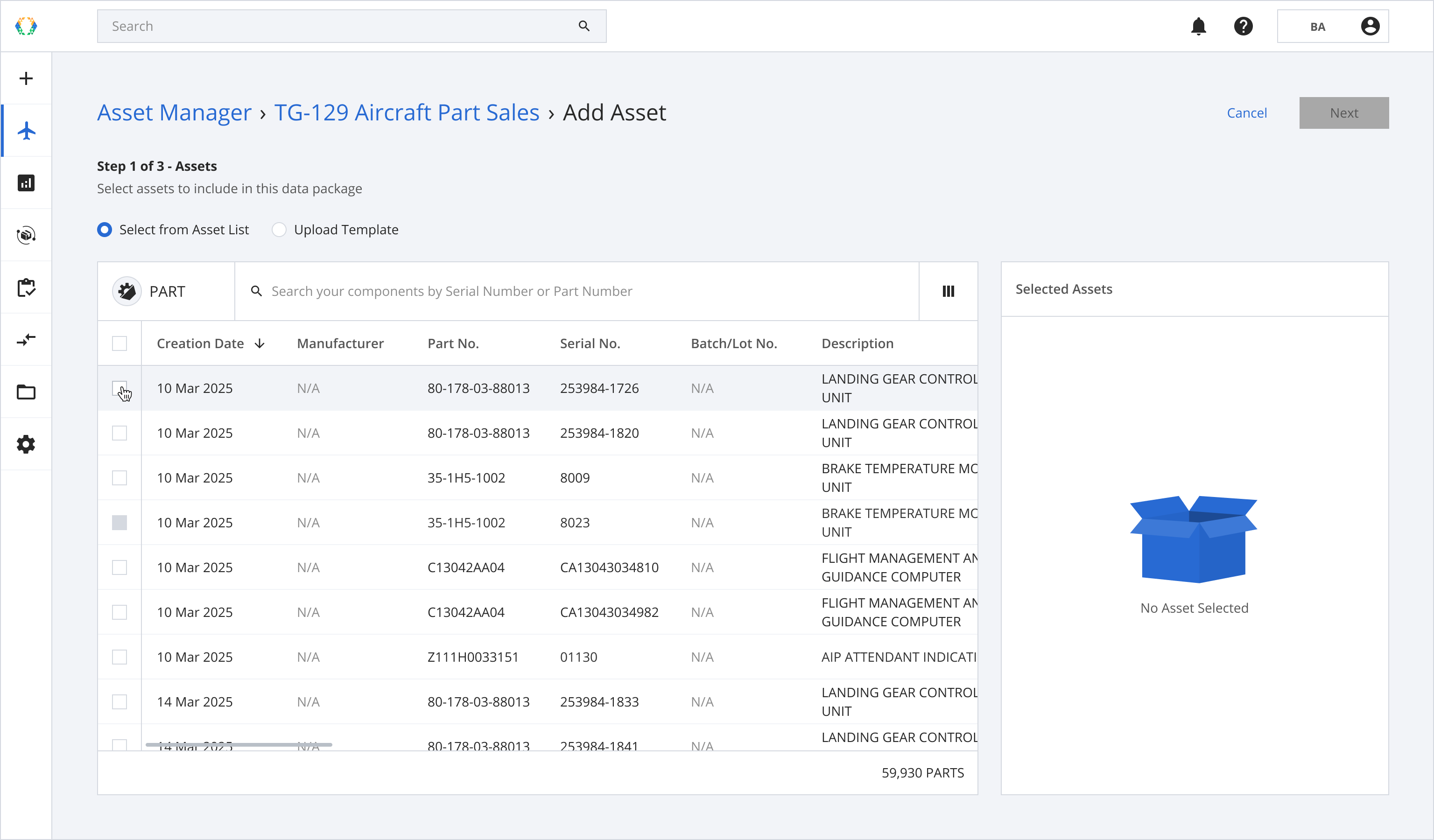Viewport: 1434px width, 840px height.
Task: Sort by the Creation Date column arrow
Action: pyautogui.click(x=260, y=343)
